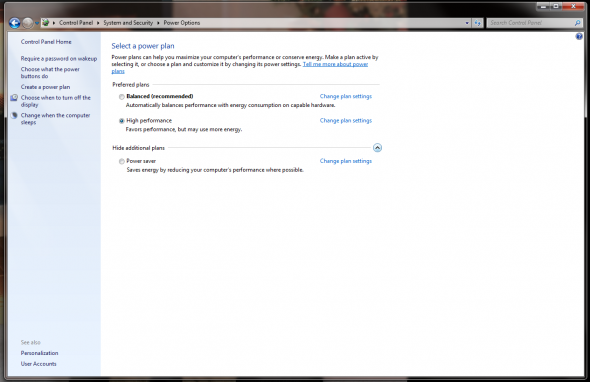The height and width of the screenshot is (382, 590).
Task: Change plan settings for Balanced
Action: (346, 96)
